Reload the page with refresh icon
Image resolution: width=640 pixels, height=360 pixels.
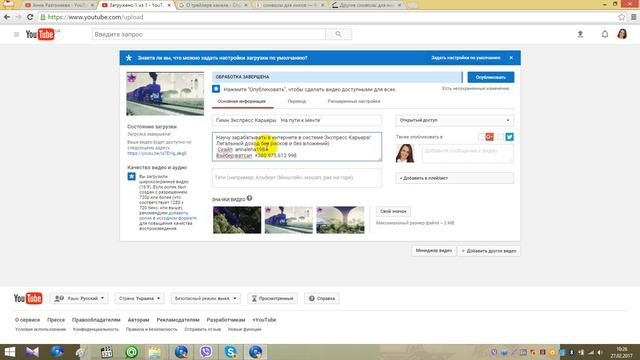tap(30, 17)
